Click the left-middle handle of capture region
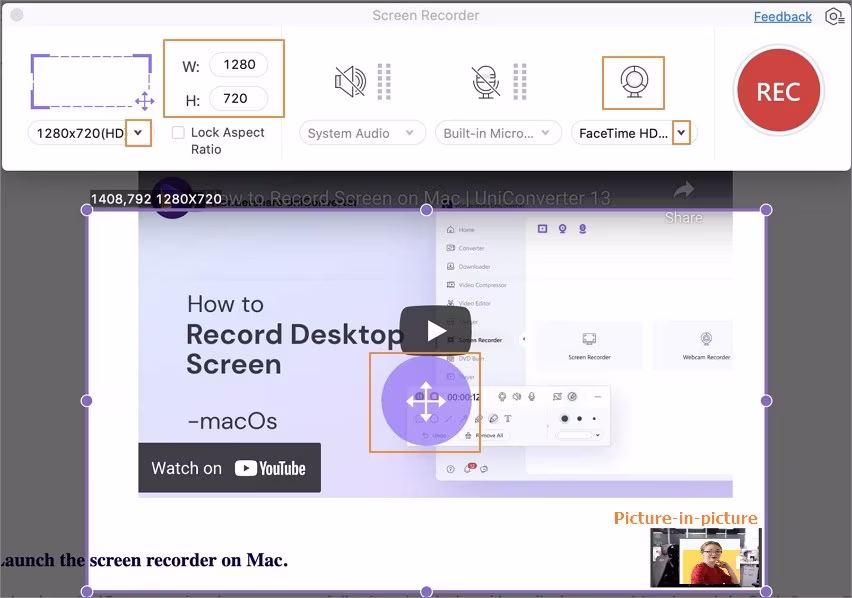 pos(86,401)
